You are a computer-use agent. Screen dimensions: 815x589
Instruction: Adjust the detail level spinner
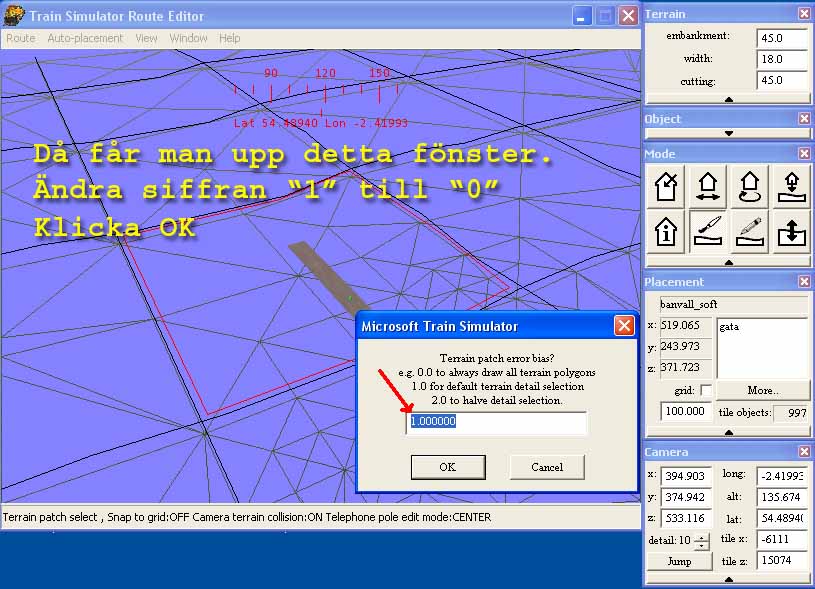pos(702,542)
